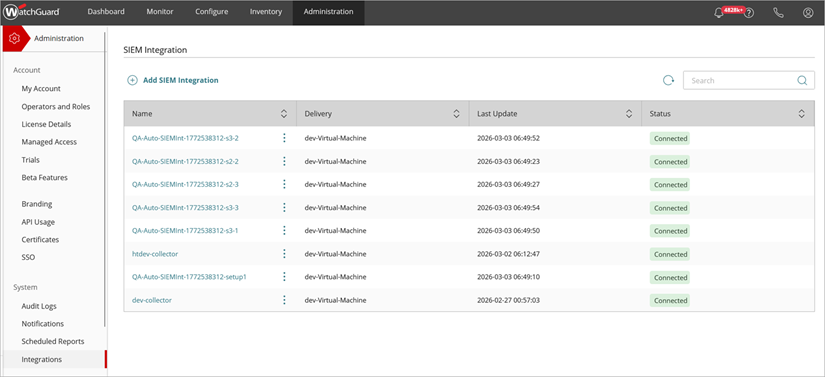Open options menu for dev-collector row
Image resolution: width=825 pixels, height=377 pixels.
[284, 300]
